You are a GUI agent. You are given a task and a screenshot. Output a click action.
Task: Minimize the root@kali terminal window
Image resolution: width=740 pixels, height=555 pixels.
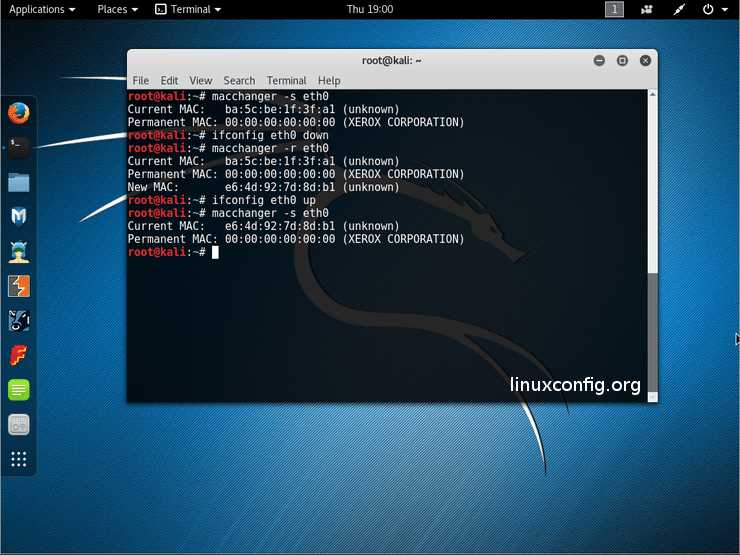point(599,60)
